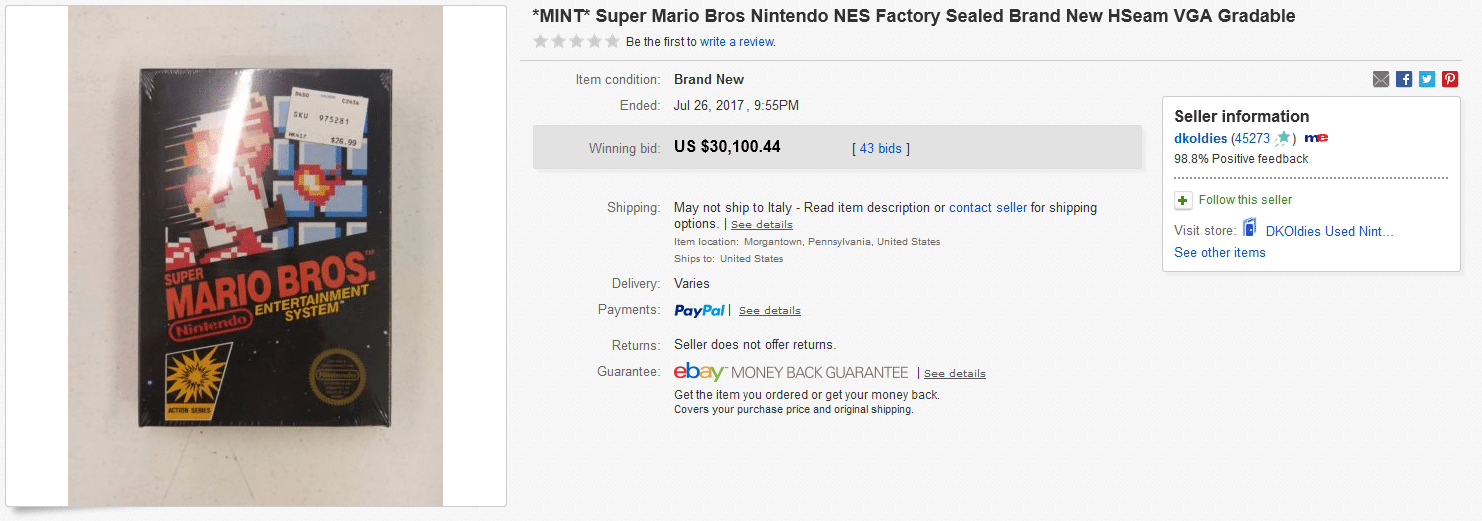Open dkoldies seller profile
Viewport: 1482px width, 521px height.
[x=1200, y=138]
